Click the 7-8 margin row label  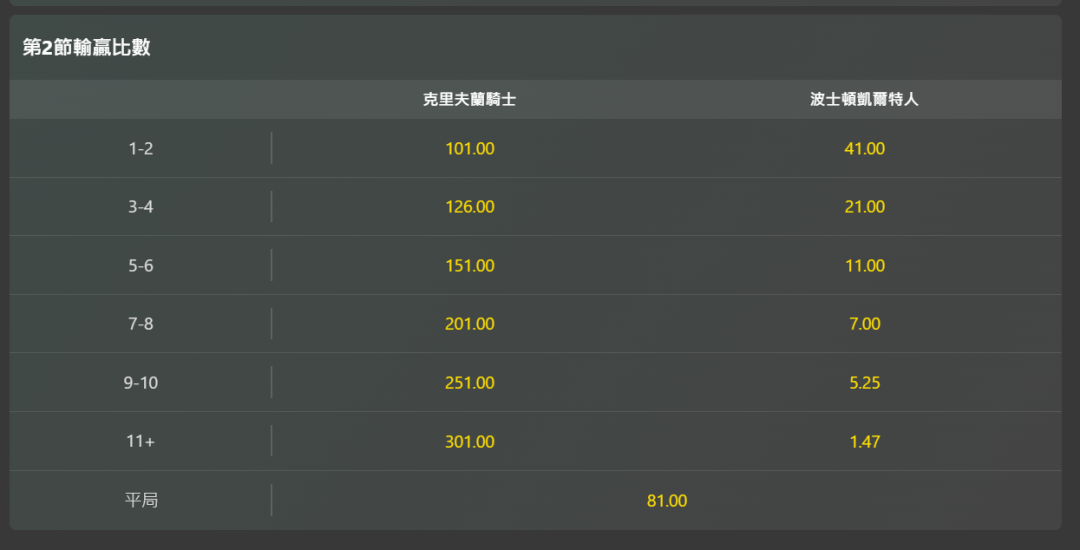(141, 324)
